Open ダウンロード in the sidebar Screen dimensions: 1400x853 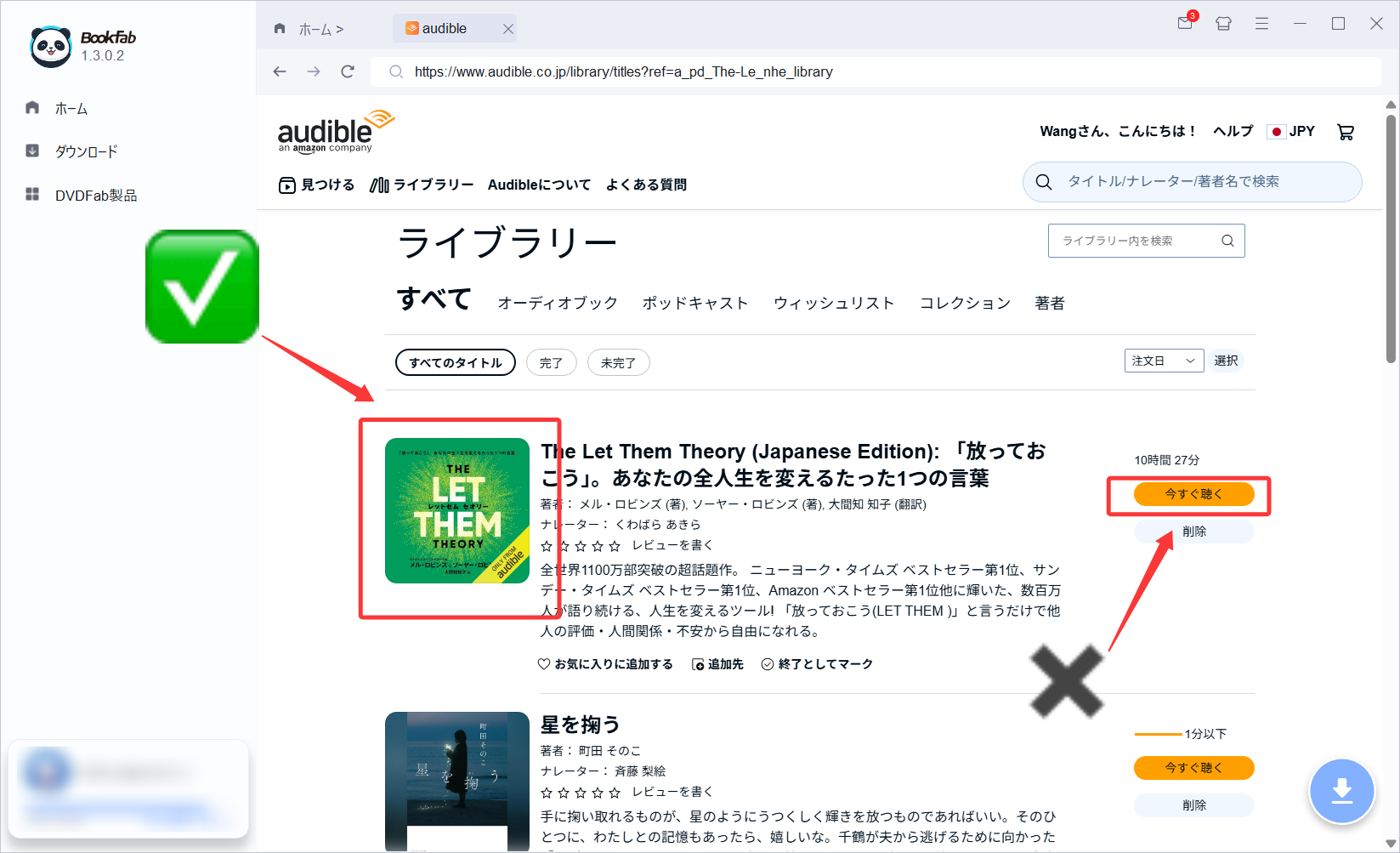click(x=71, y=151)
